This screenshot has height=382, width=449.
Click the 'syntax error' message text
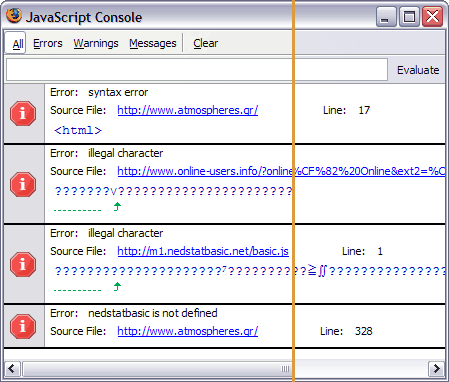point(118,92)
